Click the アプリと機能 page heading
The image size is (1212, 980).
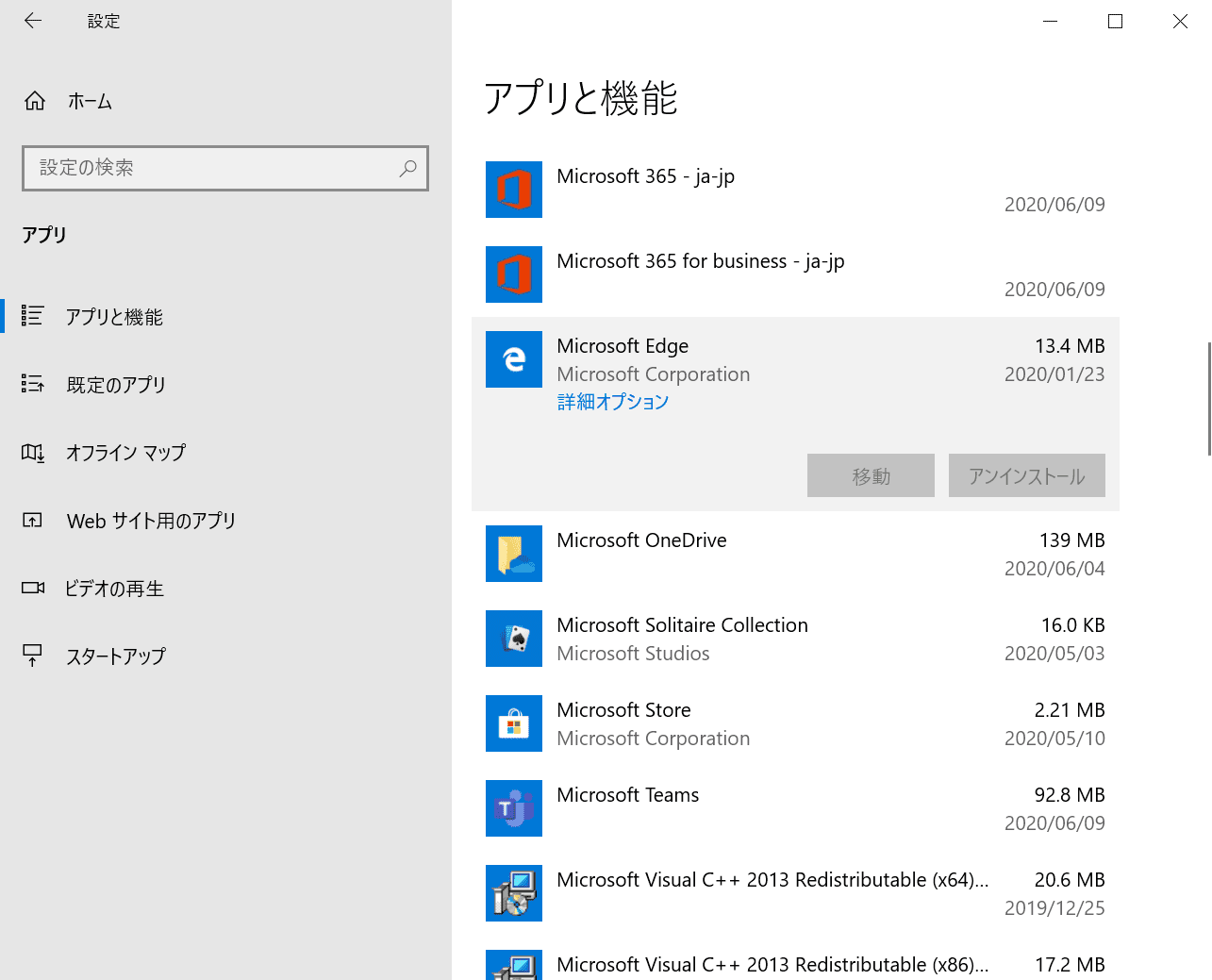[581, 98]
